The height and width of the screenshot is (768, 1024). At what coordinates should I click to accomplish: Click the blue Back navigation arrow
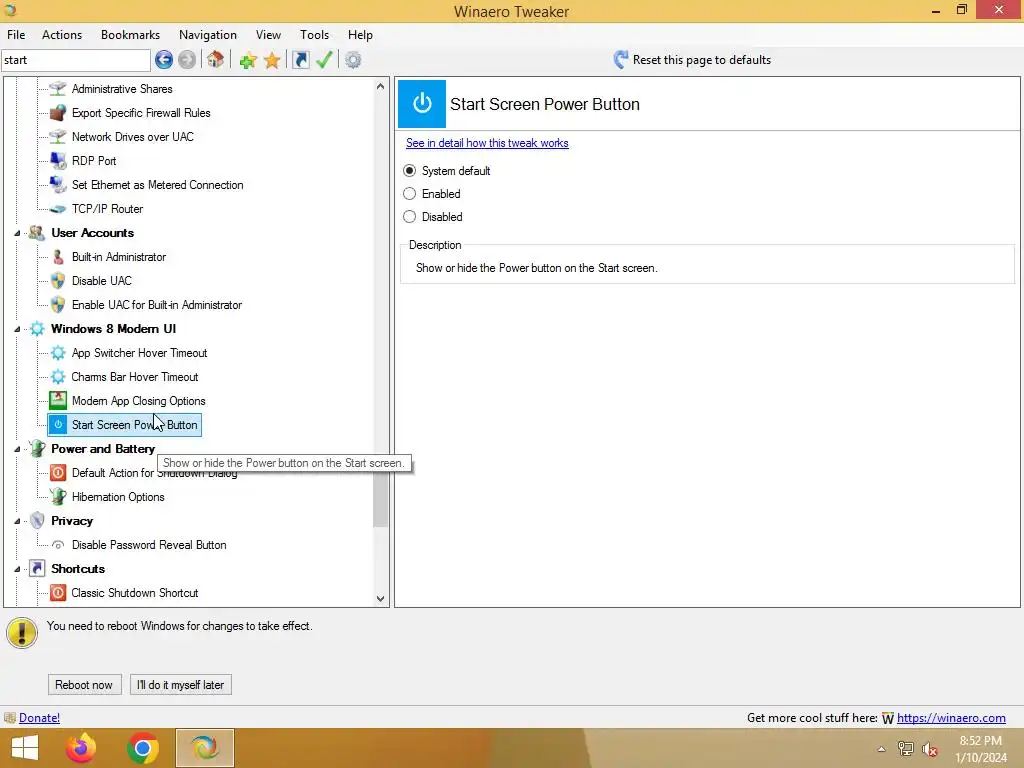point(164,60)
